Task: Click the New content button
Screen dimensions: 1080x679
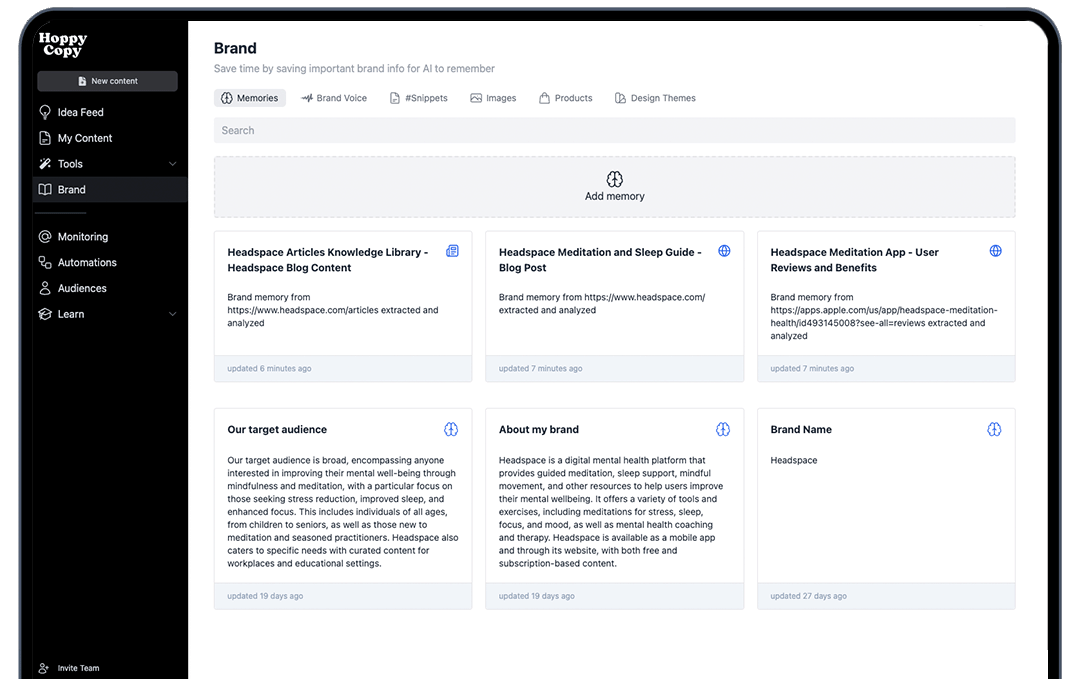Action: pyautogui.click(x=107, y=81)
